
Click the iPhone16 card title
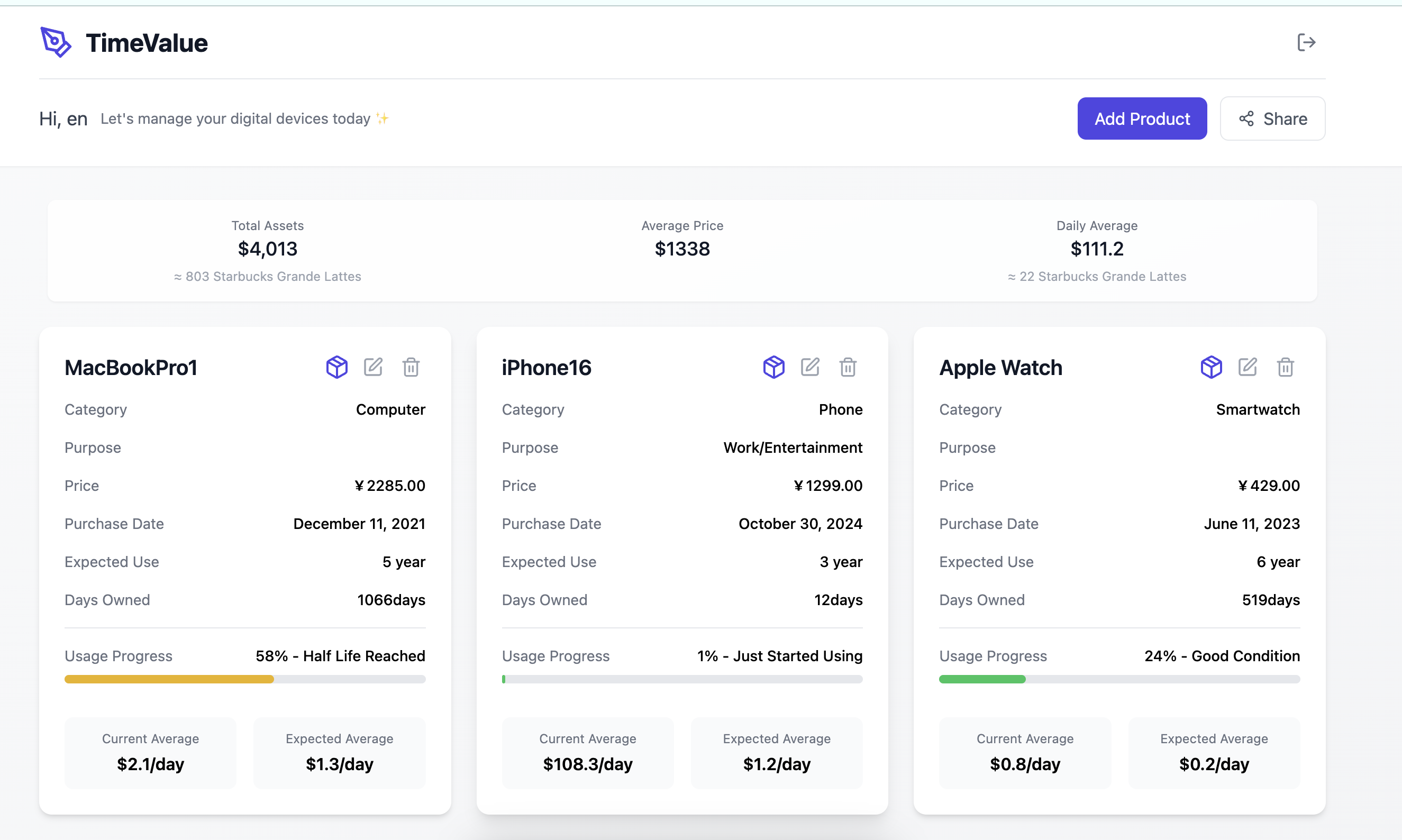(546, 368)
